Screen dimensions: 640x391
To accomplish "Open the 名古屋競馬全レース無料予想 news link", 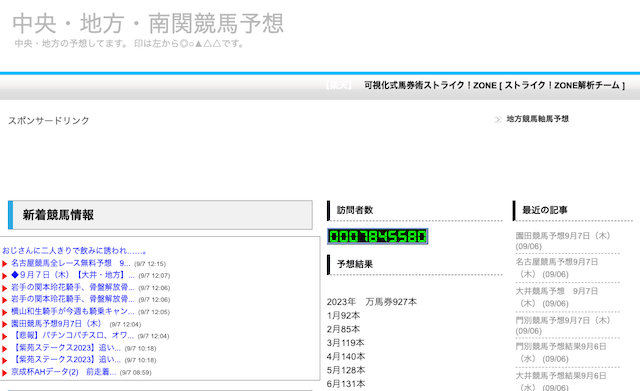I will tap(71, 263).
